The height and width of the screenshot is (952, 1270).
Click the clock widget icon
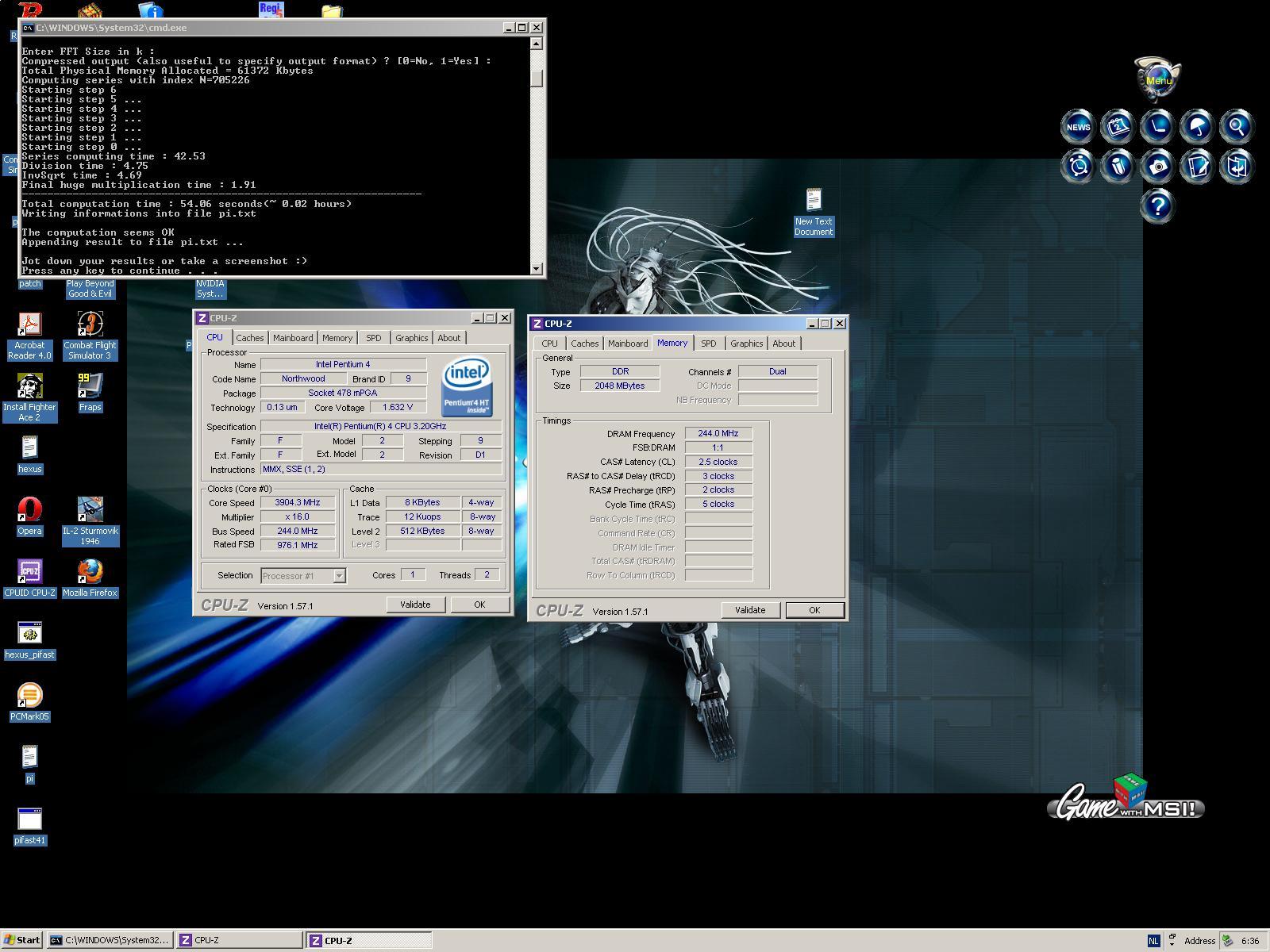1157,127
